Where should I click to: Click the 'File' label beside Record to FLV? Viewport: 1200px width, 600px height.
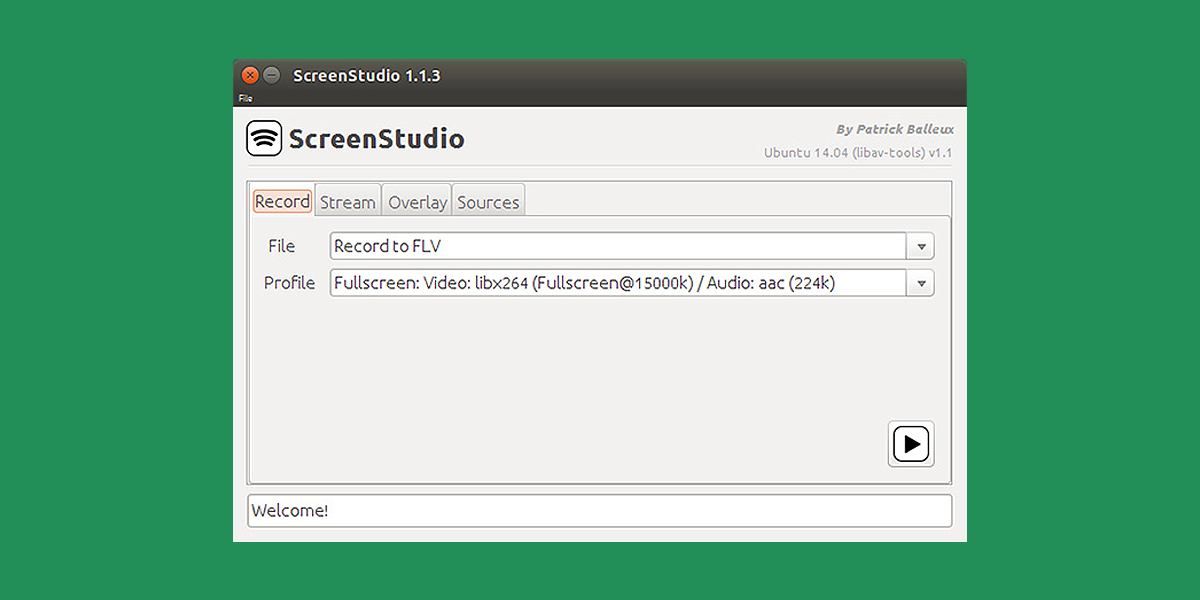[282, 246]
